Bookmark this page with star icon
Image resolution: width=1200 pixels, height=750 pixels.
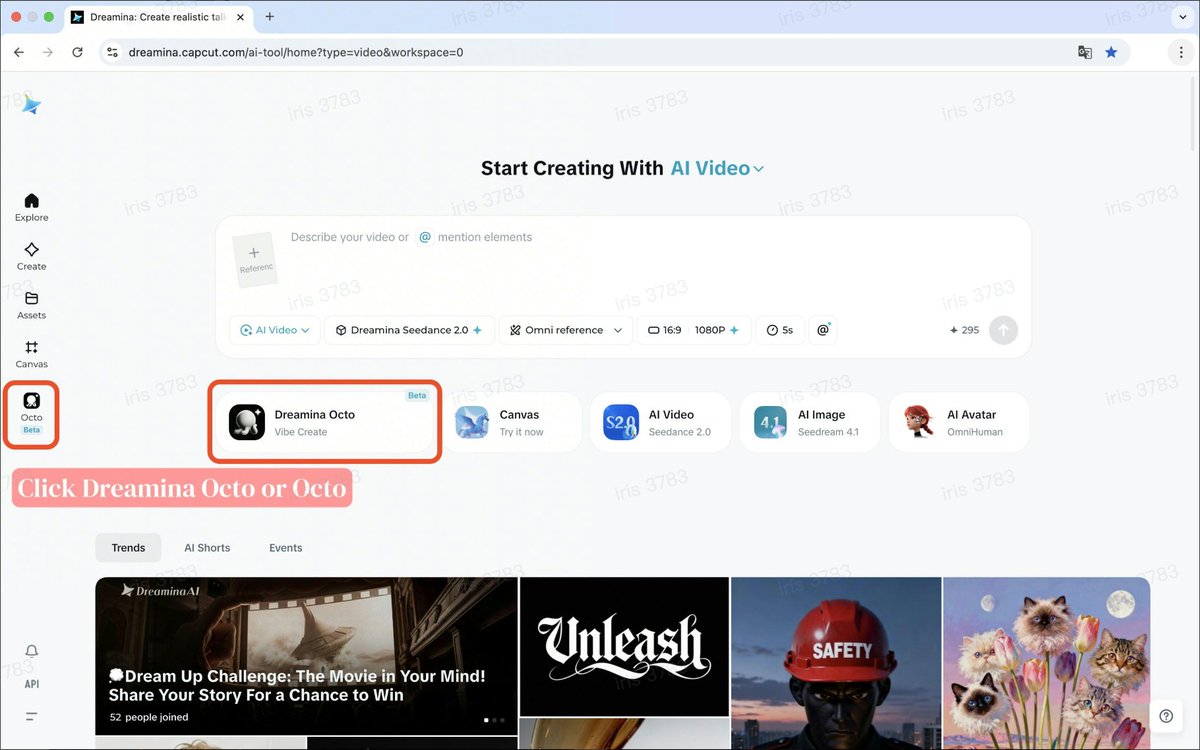click(x=1111, y=52)
